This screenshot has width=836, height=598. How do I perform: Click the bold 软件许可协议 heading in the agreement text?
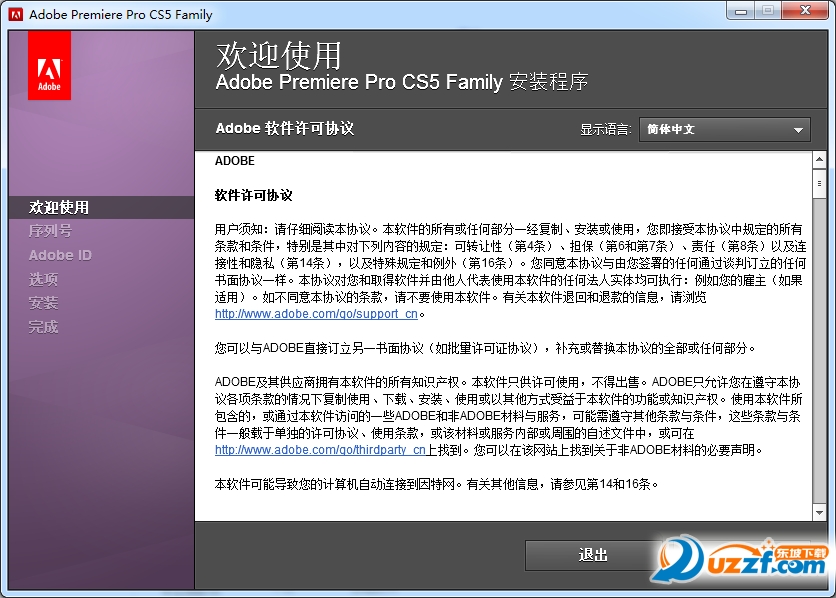click(x=253, y=196)
